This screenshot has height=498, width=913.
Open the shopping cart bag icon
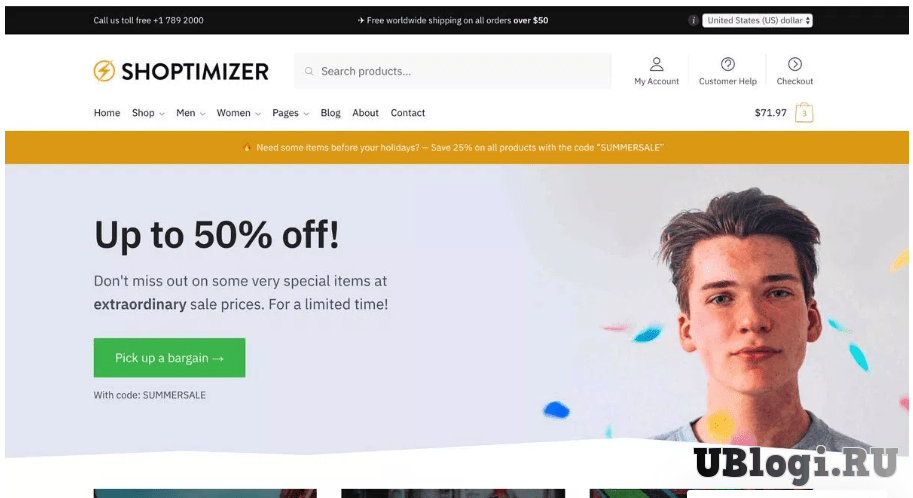pyautogui.click(x=804, y=112)
